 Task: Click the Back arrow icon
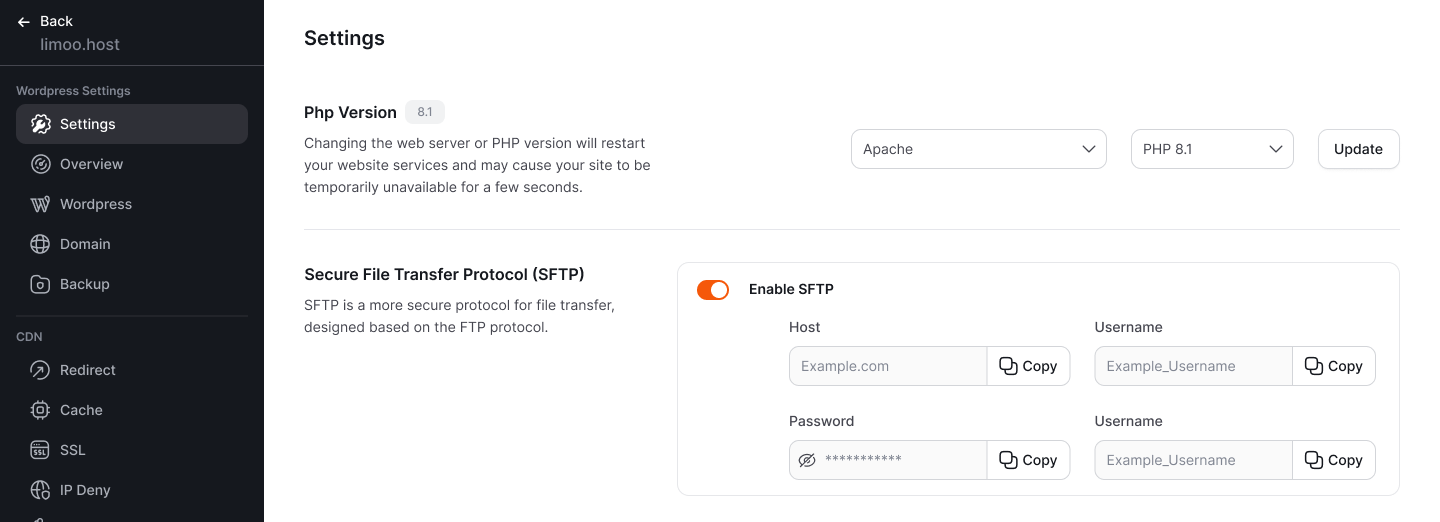pos(24,21)
